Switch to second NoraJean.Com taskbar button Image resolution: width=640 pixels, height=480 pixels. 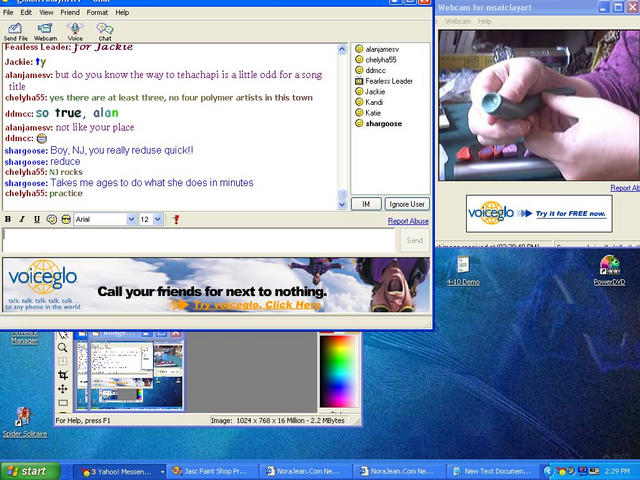[x=398, y=471]
